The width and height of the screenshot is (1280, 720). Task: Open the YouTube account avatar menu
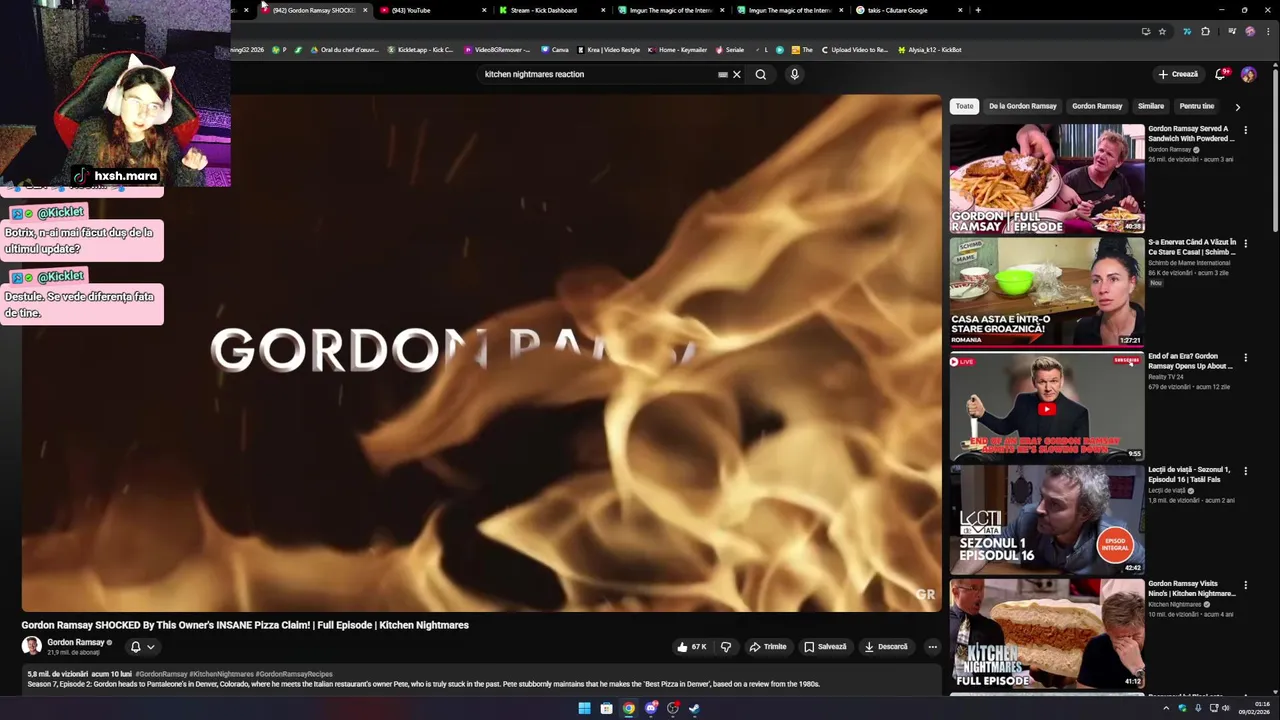(1248, 74)
